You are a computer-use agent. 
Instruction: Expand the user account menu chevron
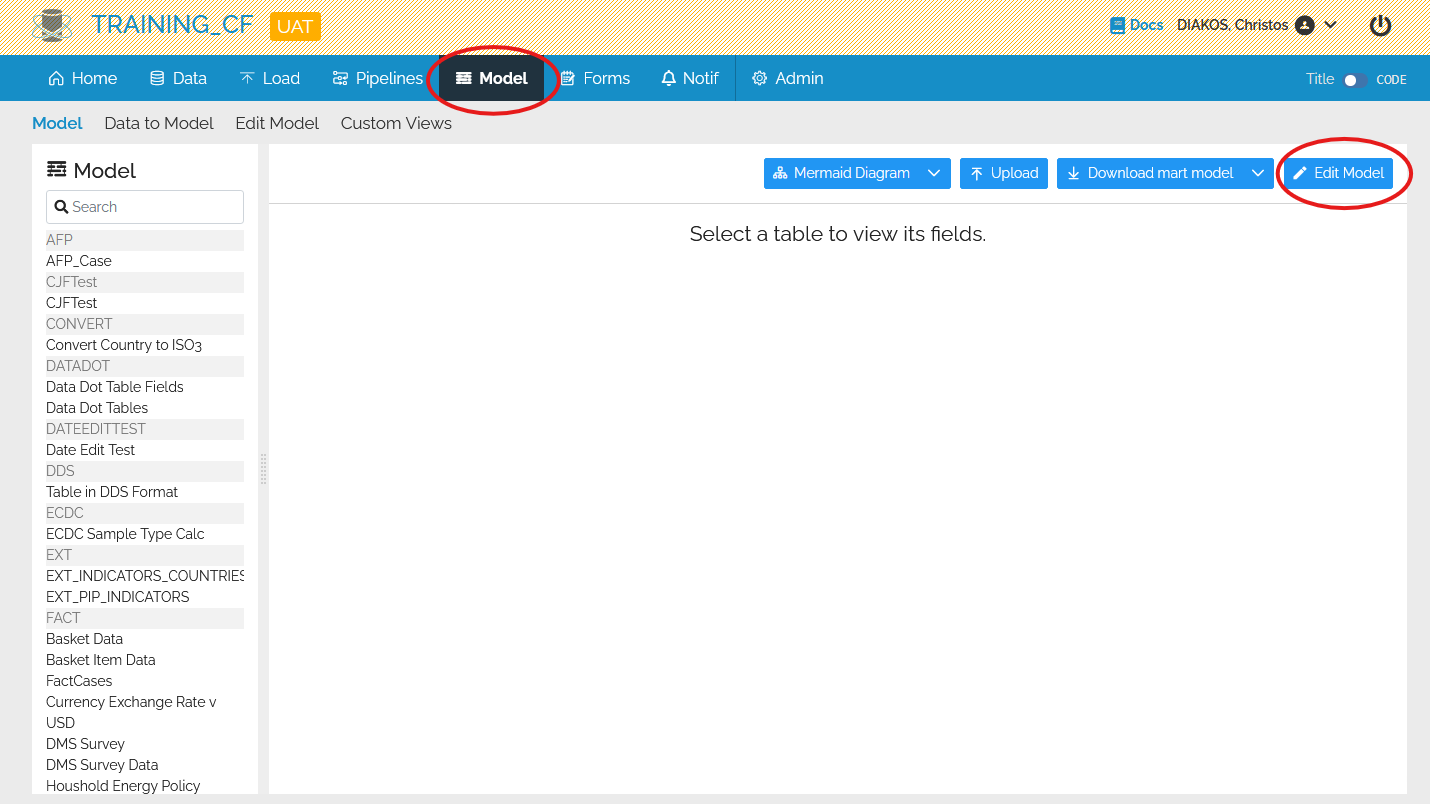pyautogui.click(x=1331, y=25)
